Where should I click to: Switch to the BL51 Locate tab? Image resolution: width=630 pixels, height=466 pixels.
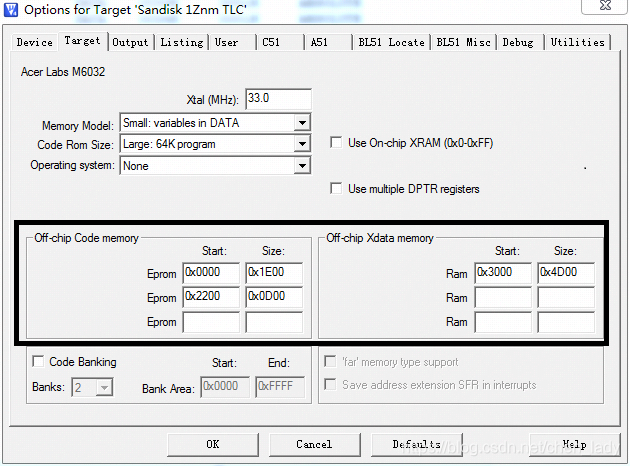391,42
